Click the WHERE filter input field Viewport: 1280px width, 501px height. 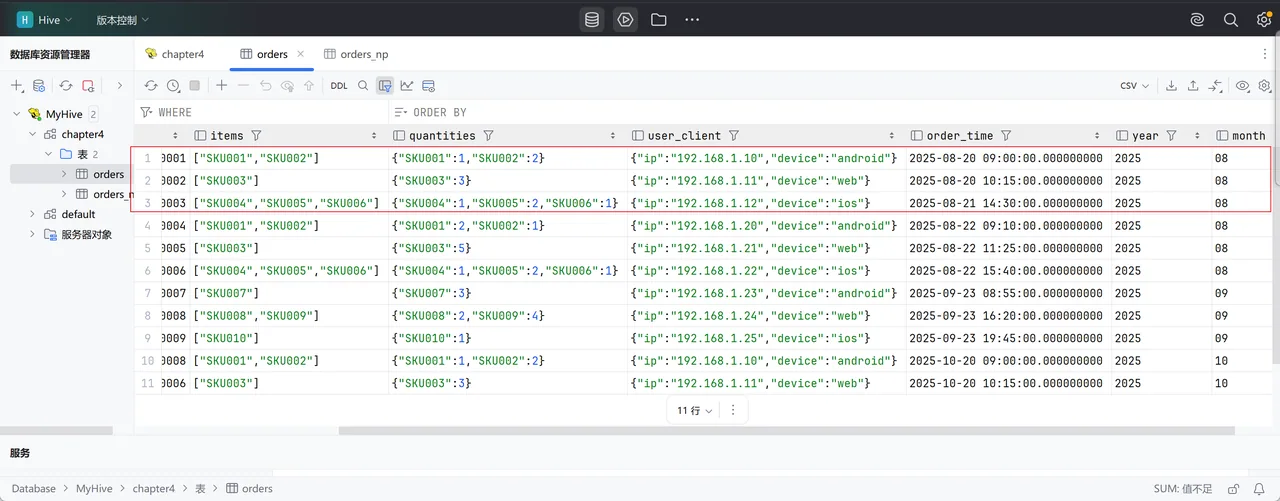pos(260,112)
